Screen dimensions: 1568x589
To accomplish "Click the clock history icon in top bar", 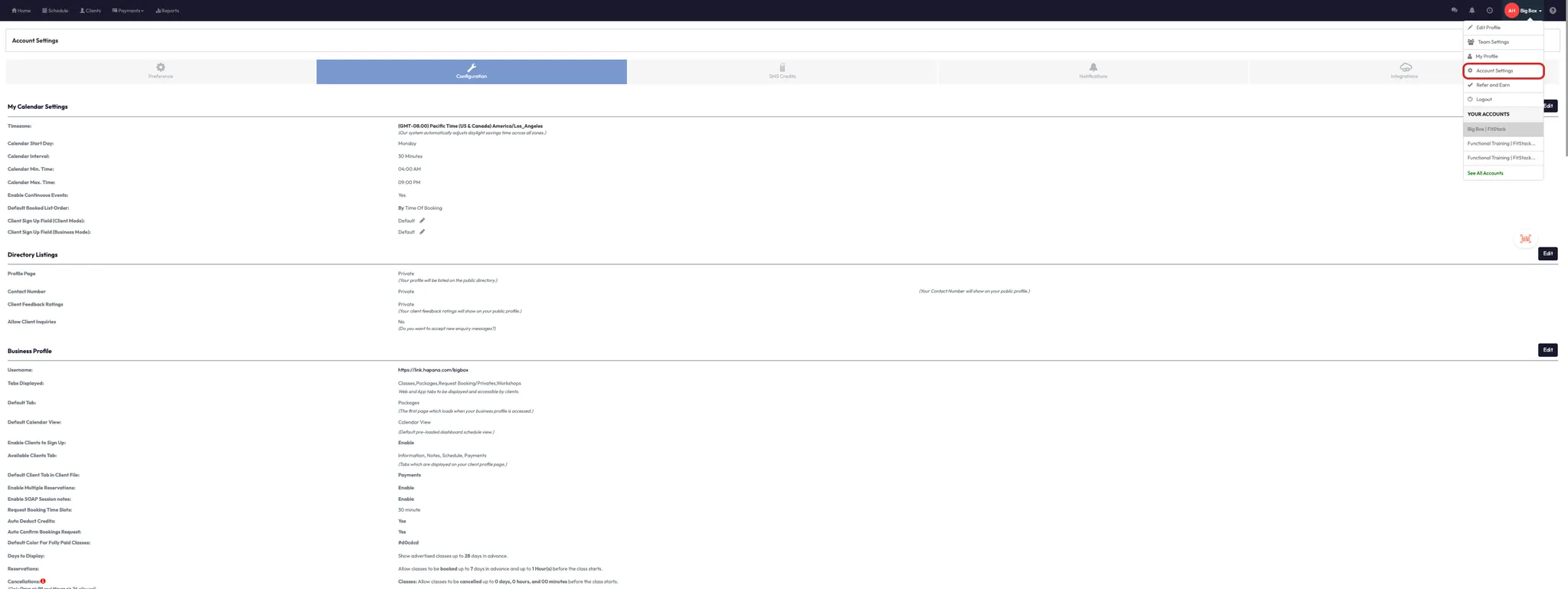I will [x=1489, y=11].
